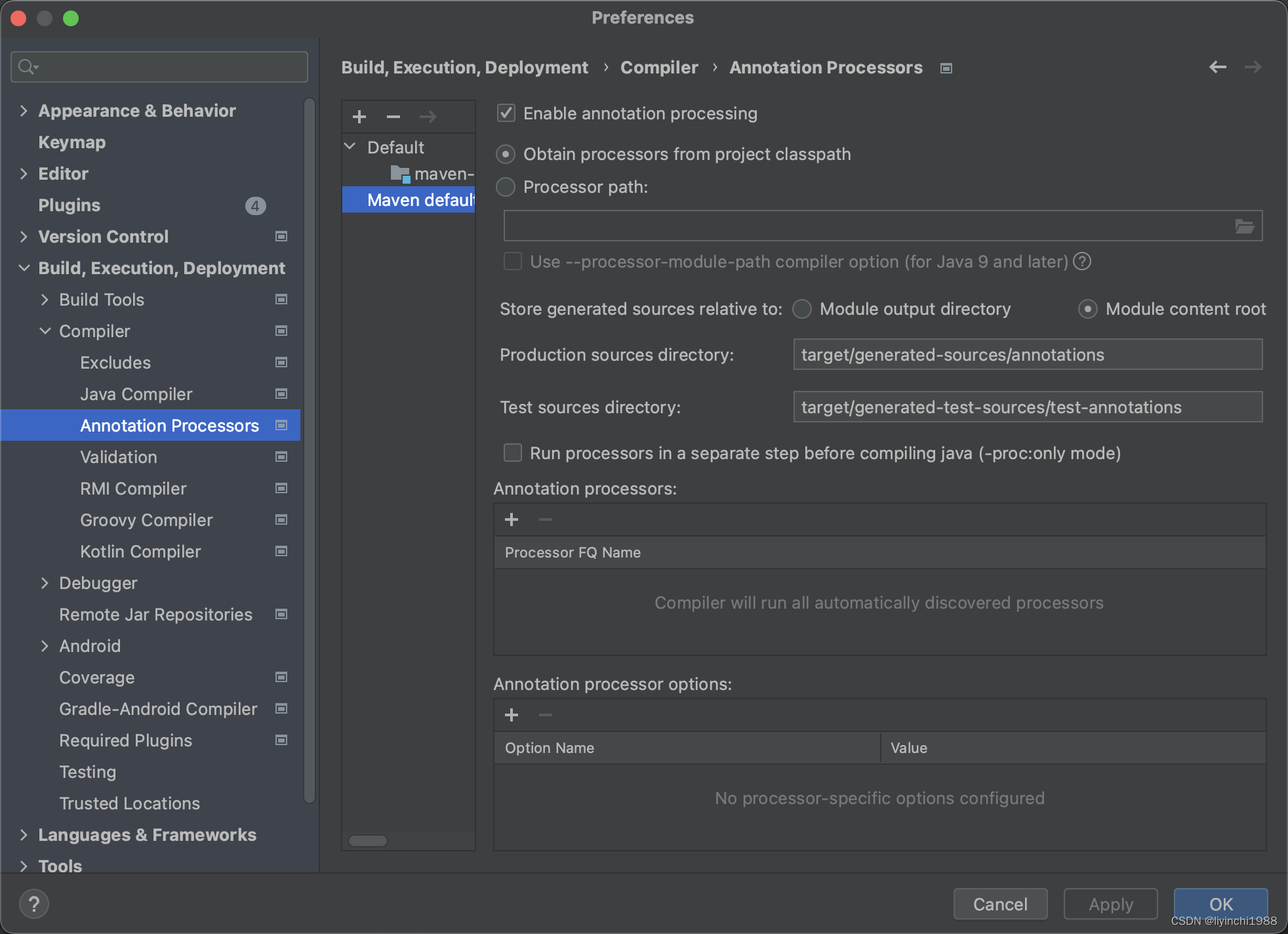The height and width of the screenshot is (934, 1288).
Task: Open help via bottom-left question mark icon
Action: [x=34, y=903]
